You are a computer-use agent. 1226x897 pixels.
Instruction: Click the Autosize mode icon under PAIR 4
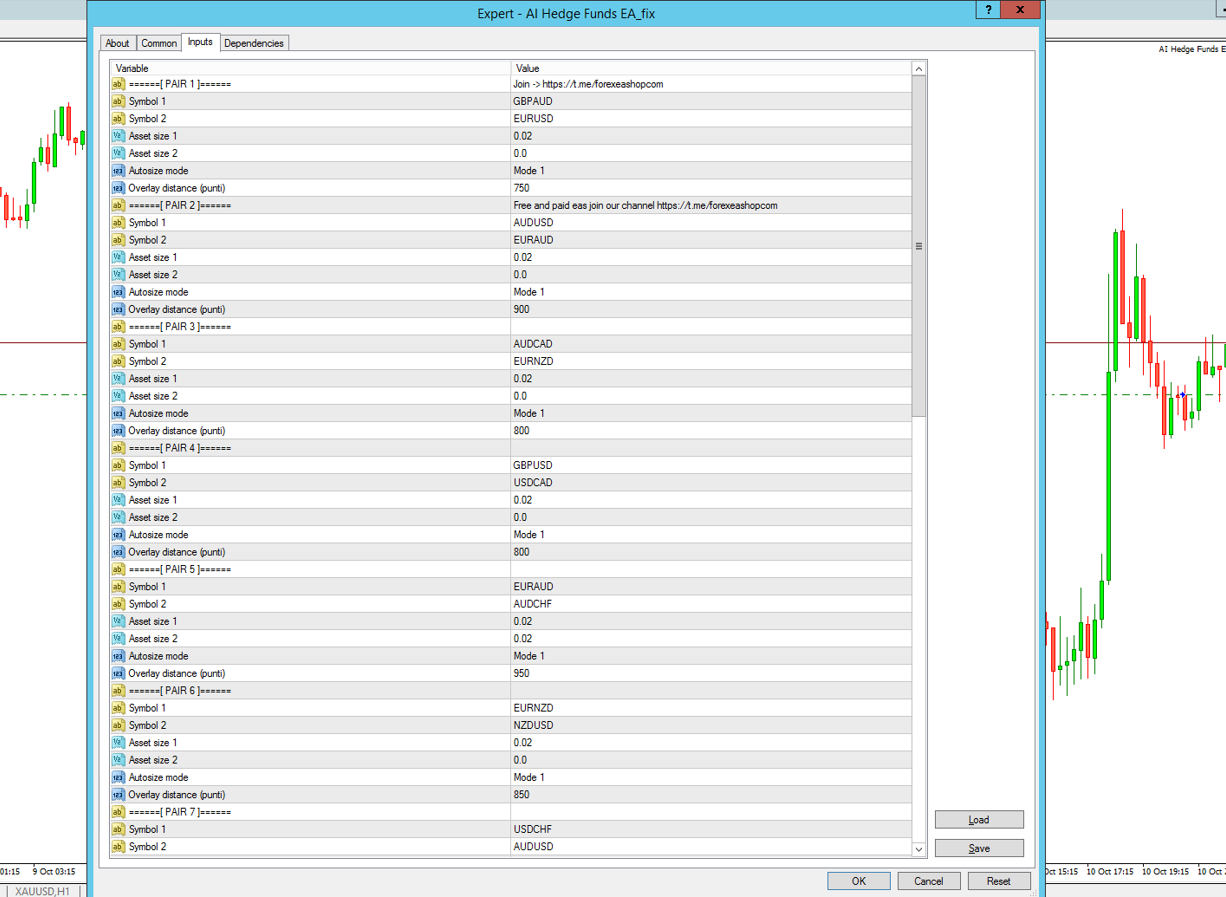click(x=118, y=535)
